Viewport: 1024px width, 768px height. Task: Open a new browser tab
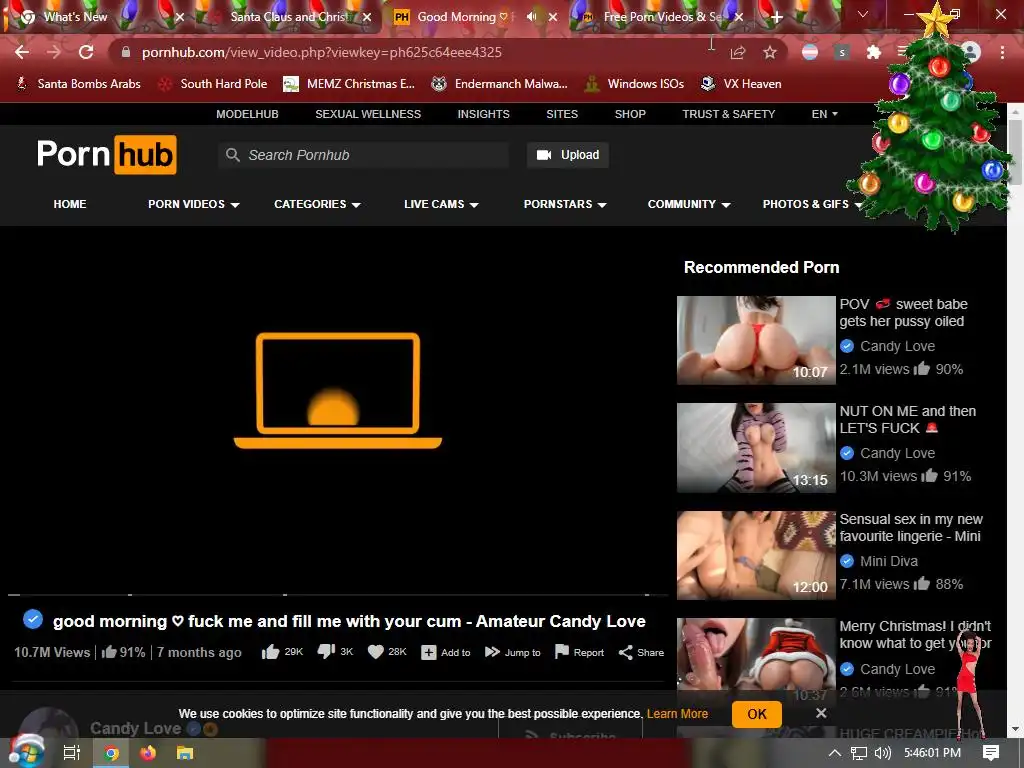coord(776,18)
